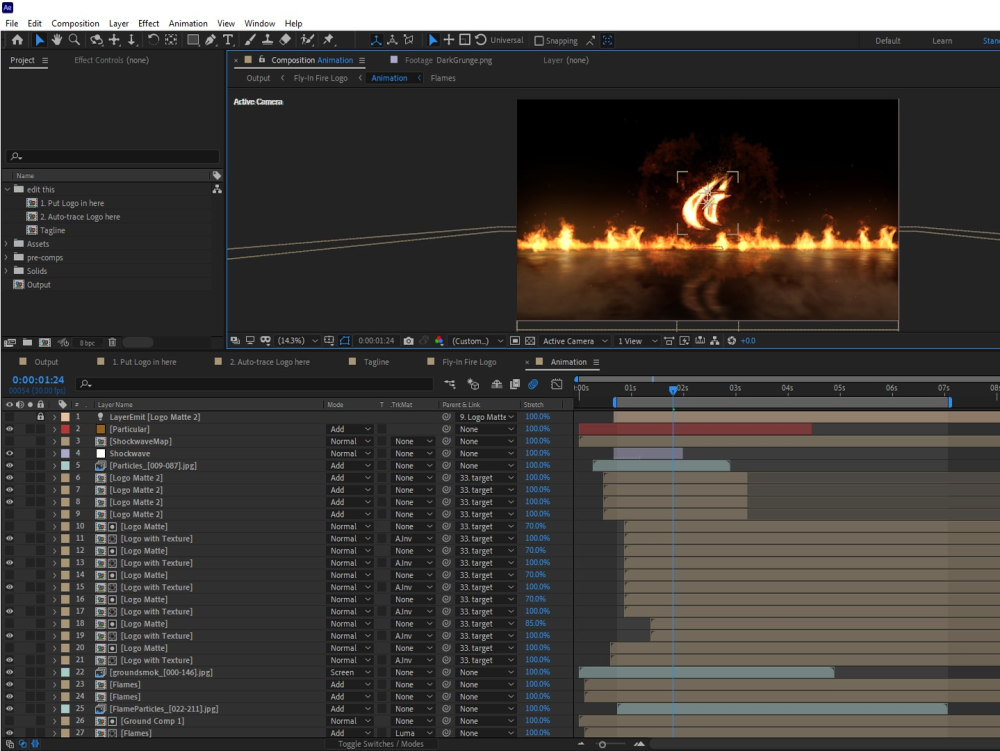Select the Selection arrow tool
Viewport: 1000px width, 751px height.
40,40
